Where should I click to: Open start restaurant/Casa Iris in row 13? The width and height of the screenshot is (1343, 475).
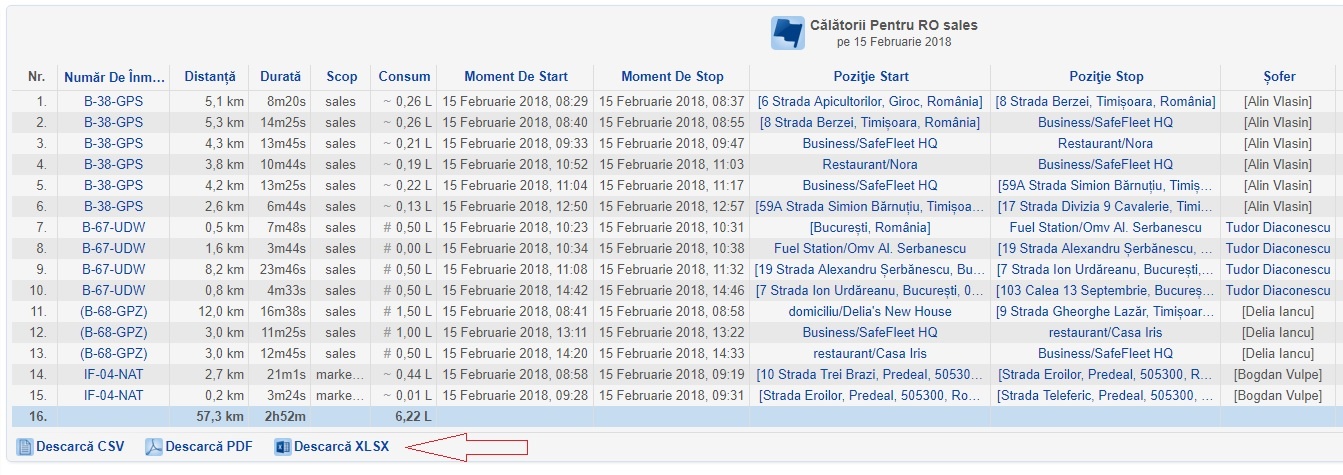click(x=870, y=354)
